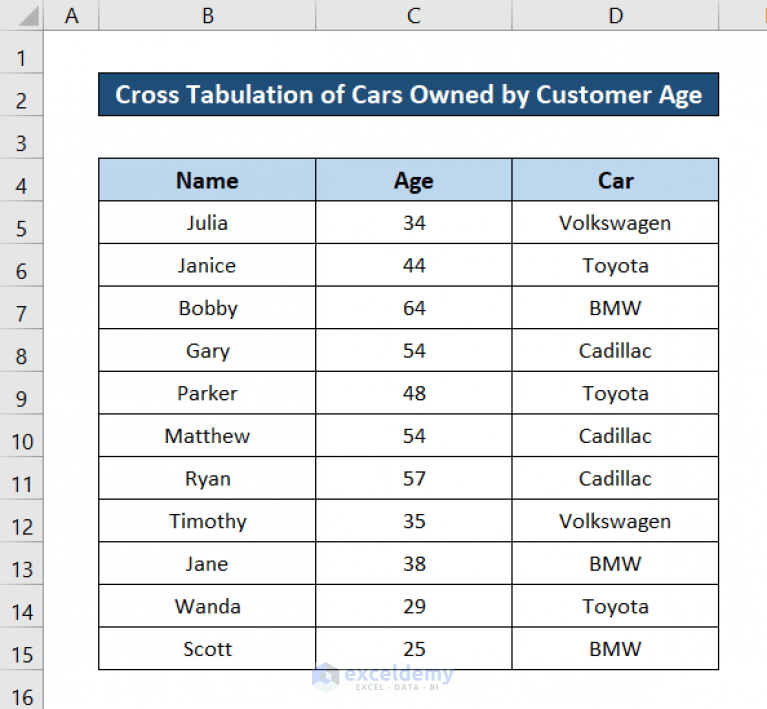Select column C header
Screen dimensions: 767x709
414,15
